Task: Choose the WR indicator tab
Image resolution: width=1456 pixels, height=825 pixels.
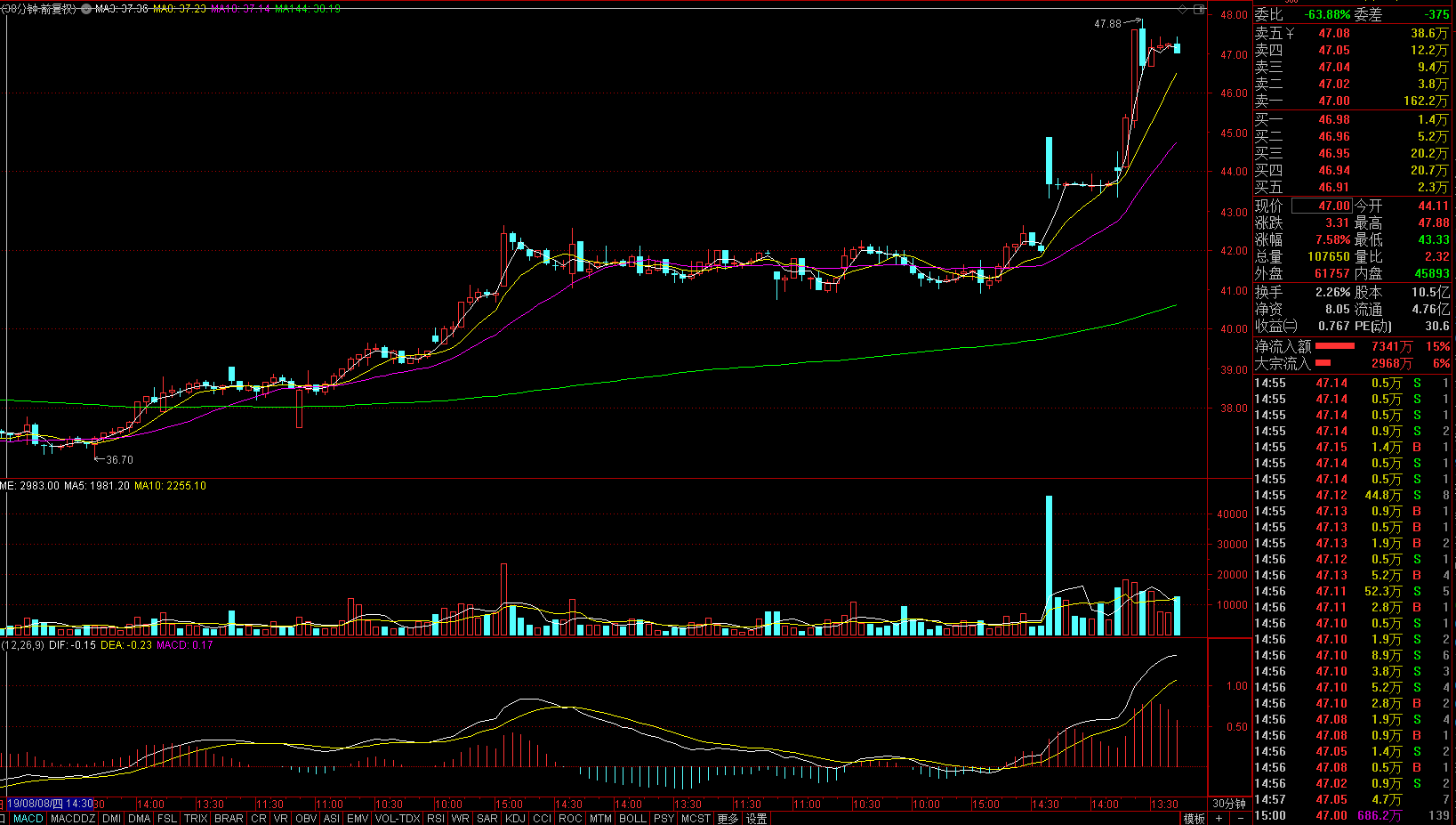Action: [x=461, y=819]
